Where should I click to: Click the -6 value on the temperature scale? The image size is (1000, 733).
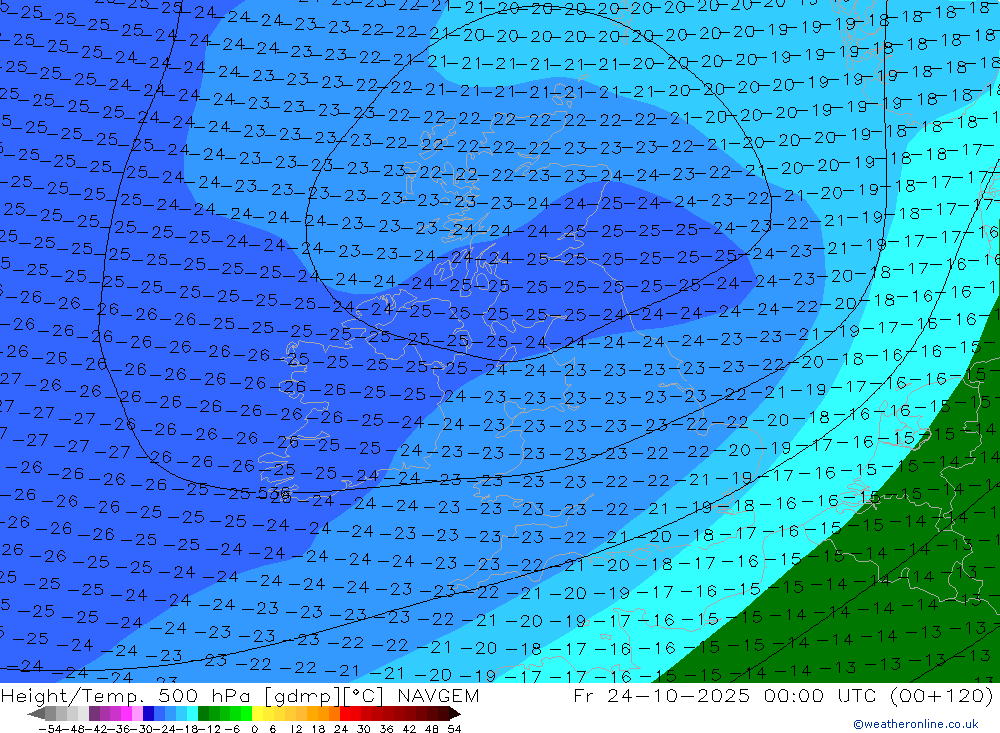[x=232, y=729]
